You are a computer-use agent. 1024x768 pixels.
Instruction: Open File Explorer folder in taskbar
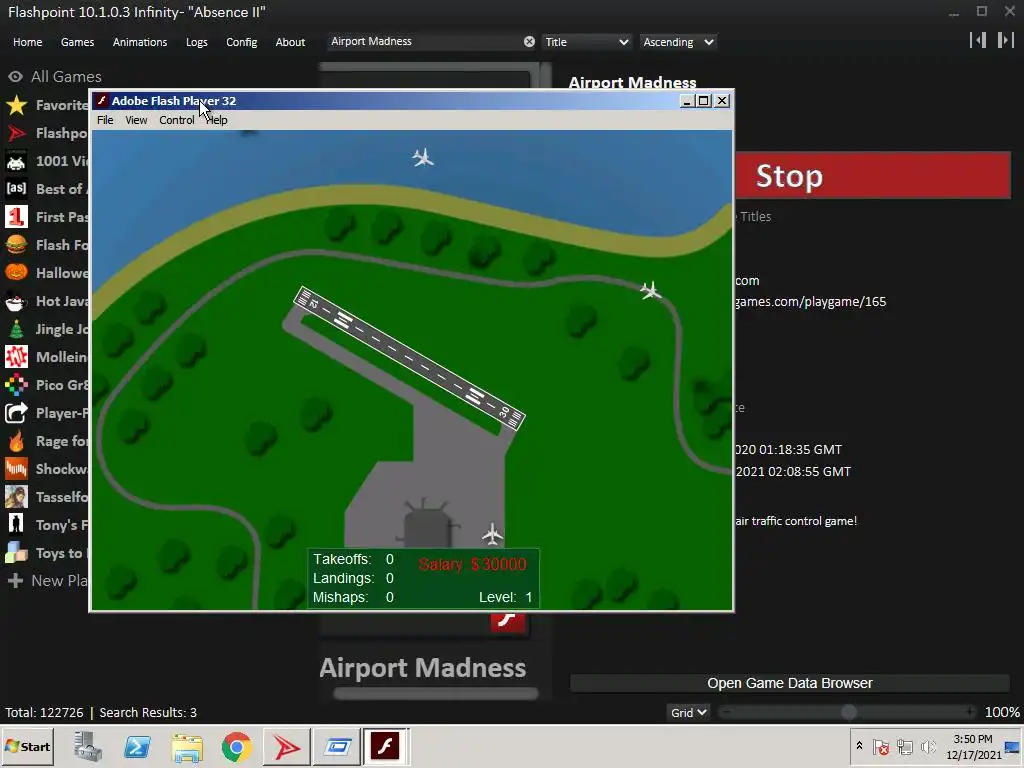point(187,747)
